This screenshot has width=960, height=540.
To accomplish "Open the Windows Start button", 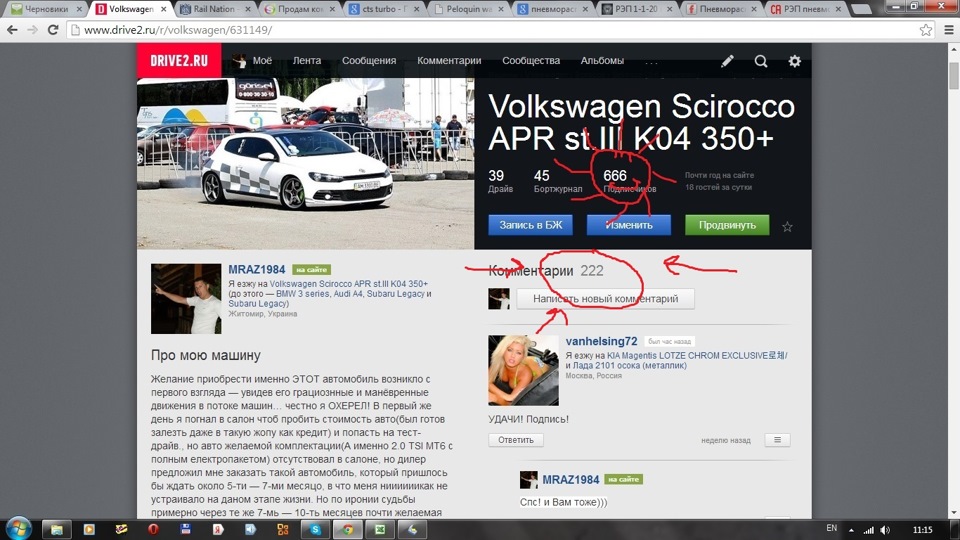I will point(18,529).
